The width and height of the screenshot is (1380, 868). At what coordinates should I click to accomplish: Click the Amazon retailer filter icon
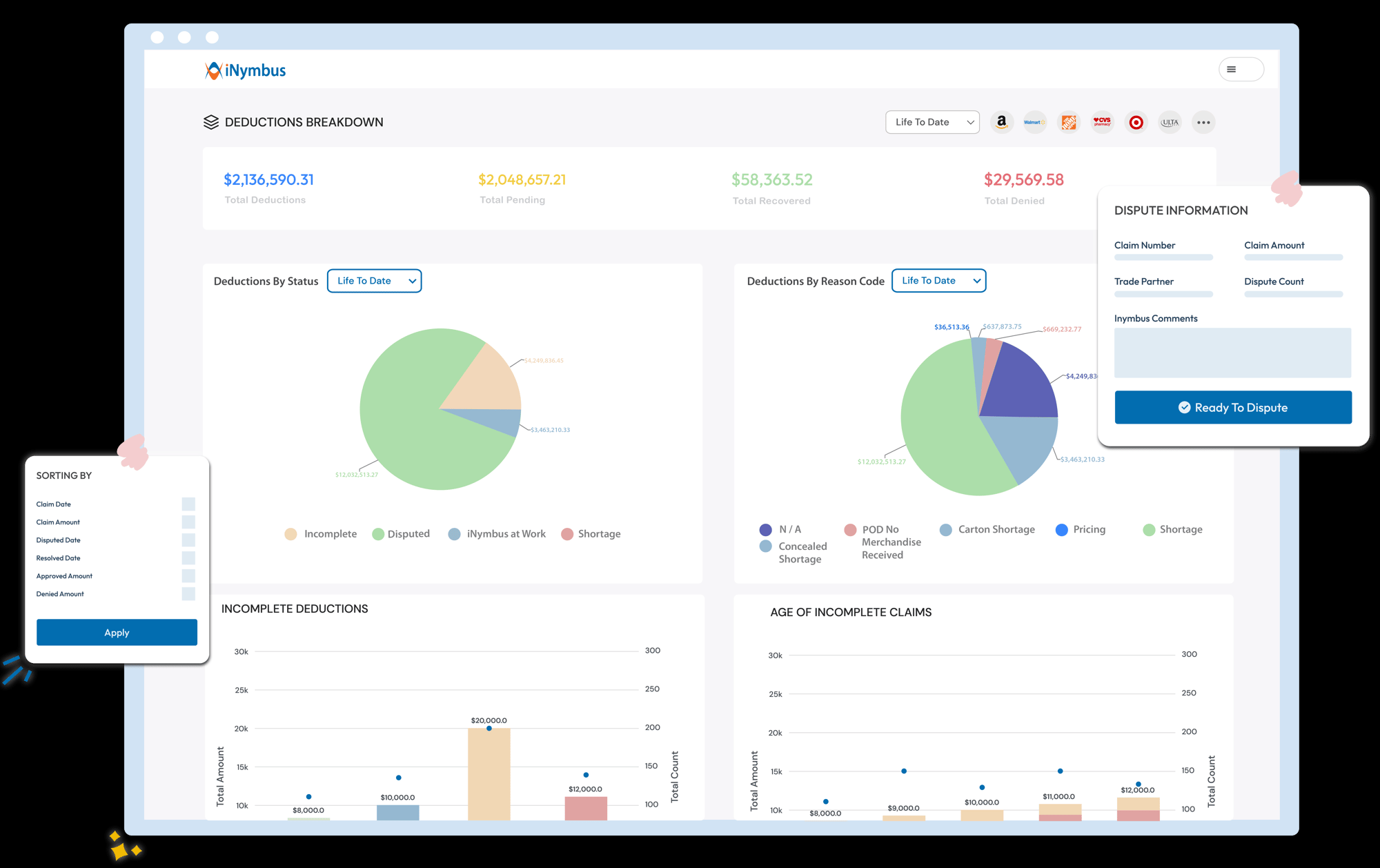click(1001, 122)
